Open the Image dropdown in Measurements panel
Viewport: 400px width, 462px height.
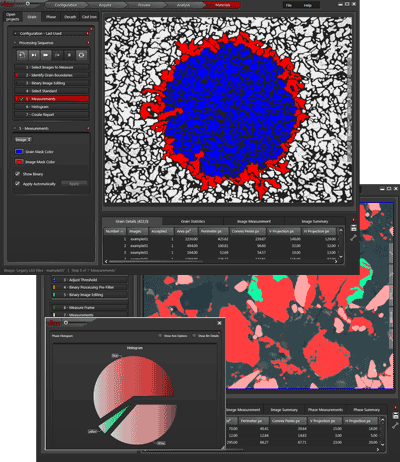23,140
